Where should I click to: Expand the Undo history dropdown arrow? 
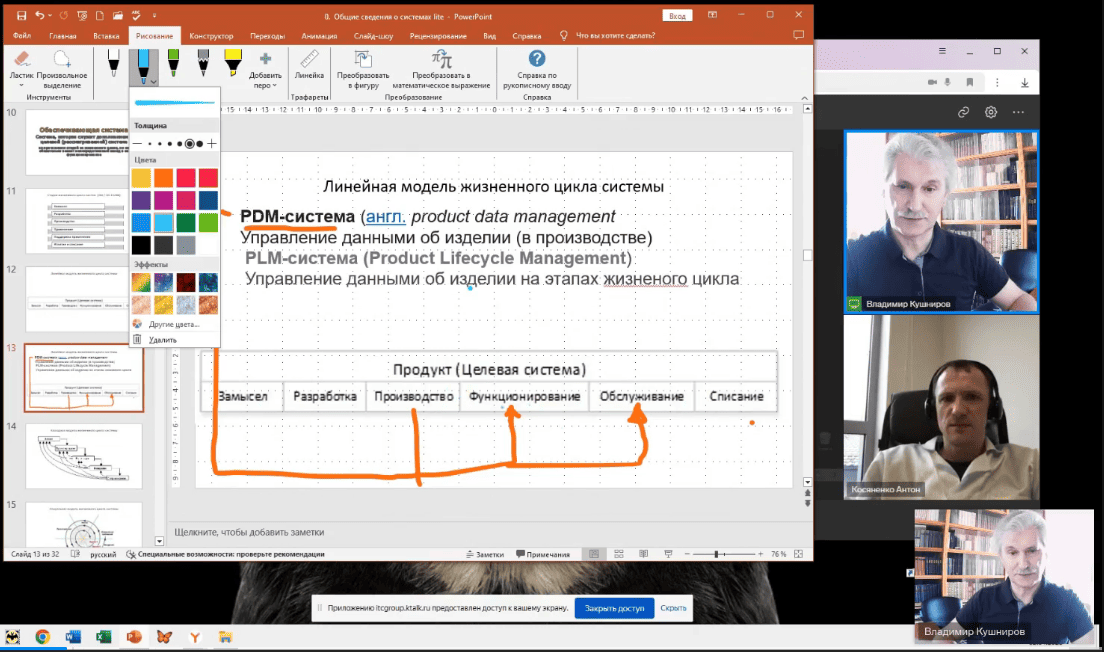[53, 16]
